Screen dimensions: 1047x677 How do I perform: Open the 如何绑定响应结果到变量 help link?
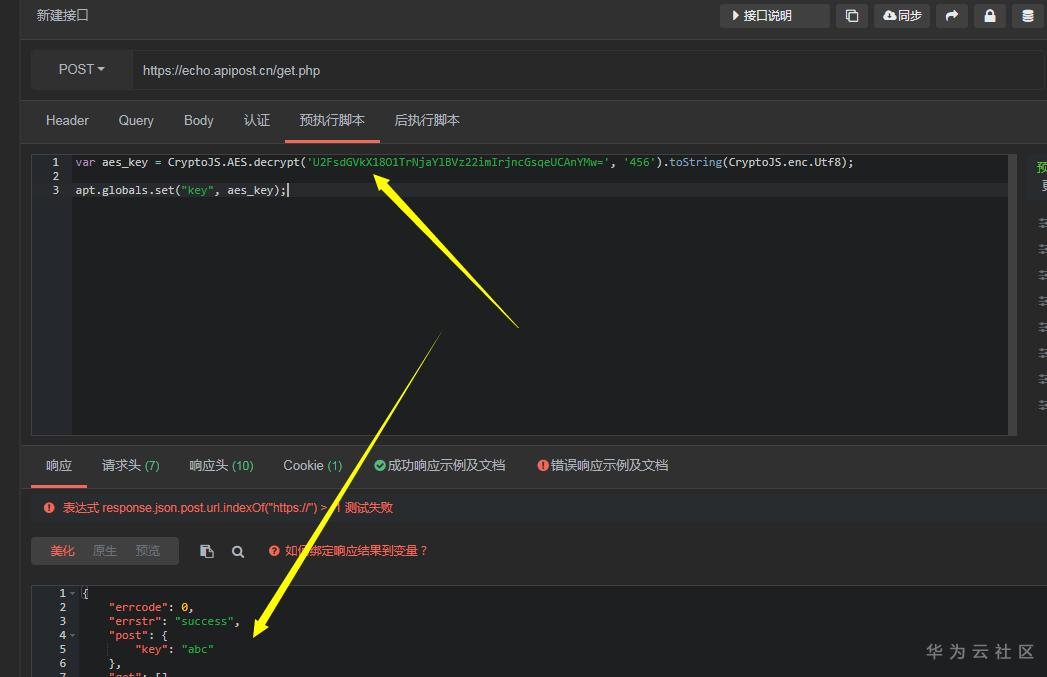(348, 551)
